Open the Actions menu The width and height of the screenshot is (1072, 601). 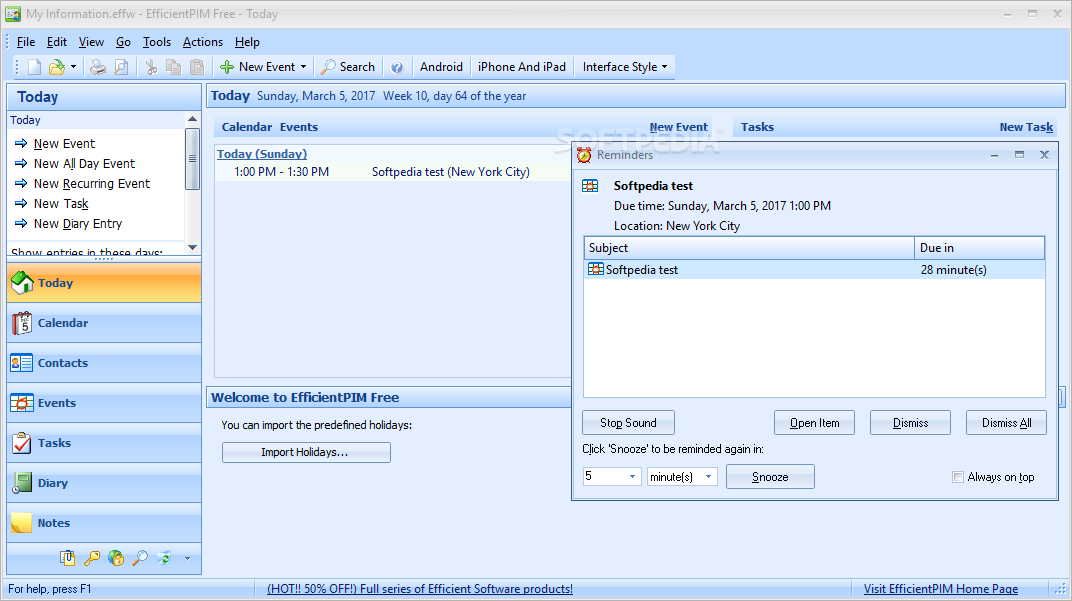coord(202,42)
